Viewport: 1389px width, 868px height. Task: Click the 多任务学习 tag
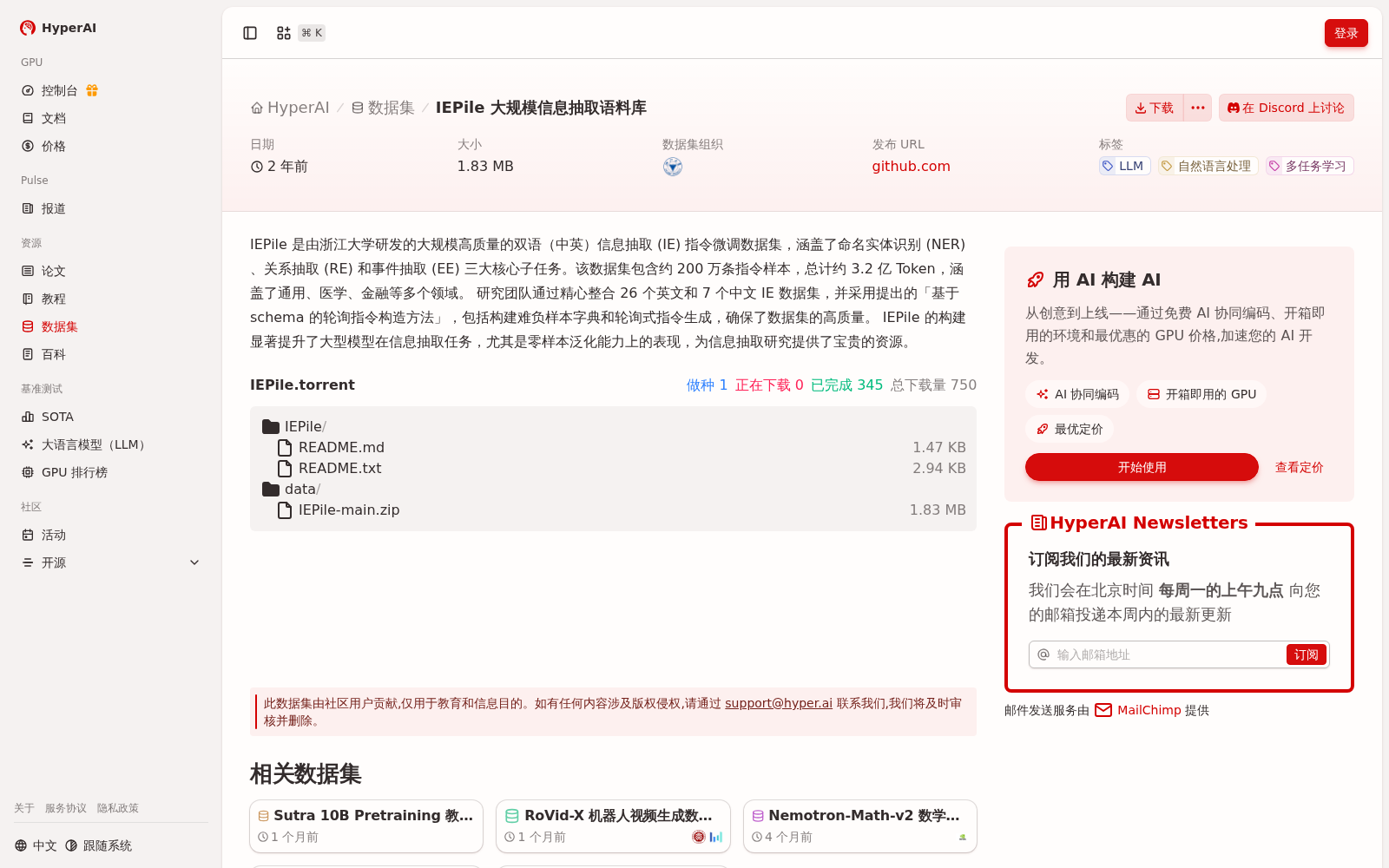(x=1310, y=166)
